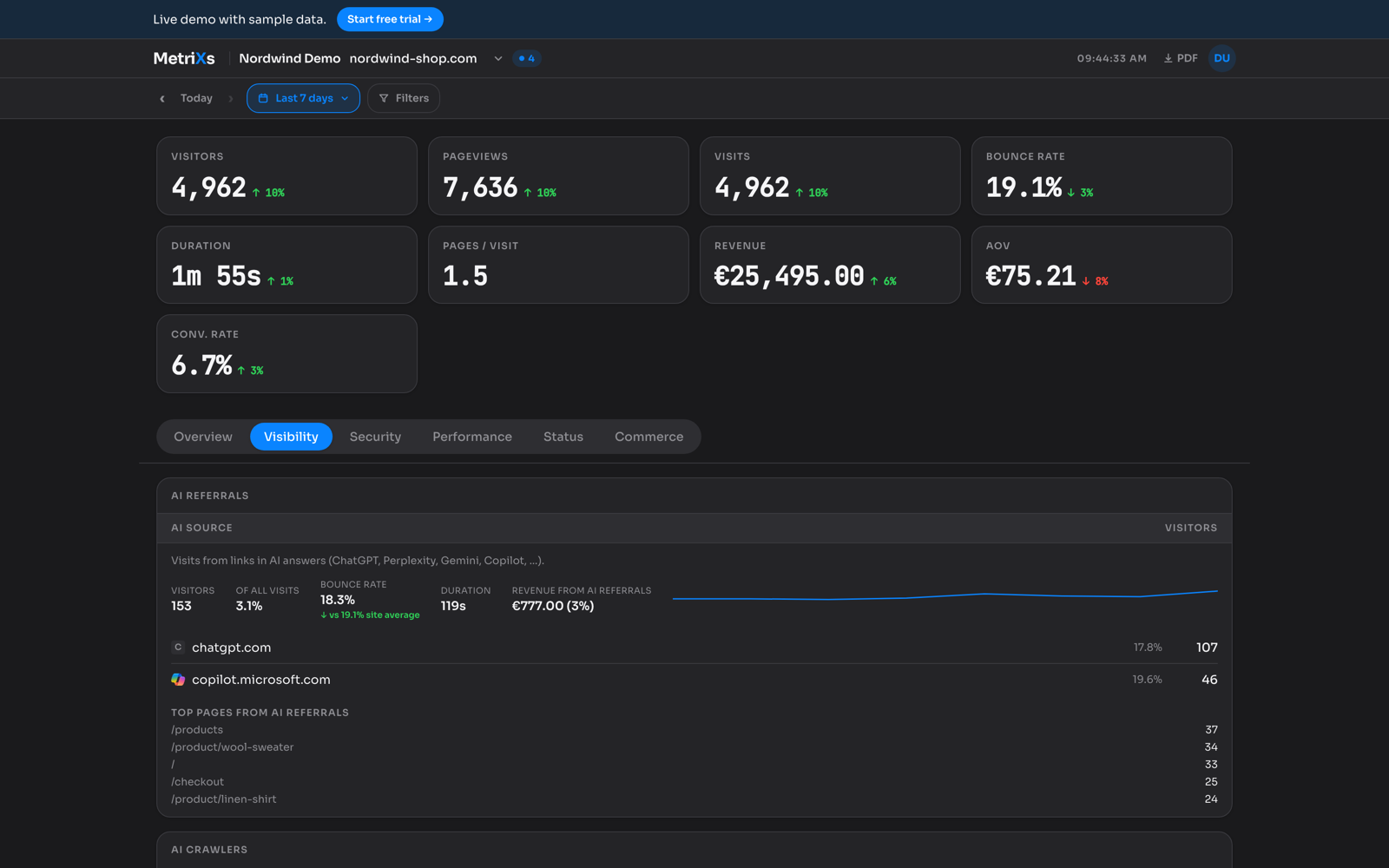Open the Security tab
This screenshot has width=1389, height=868.
[x=375, y=437]
